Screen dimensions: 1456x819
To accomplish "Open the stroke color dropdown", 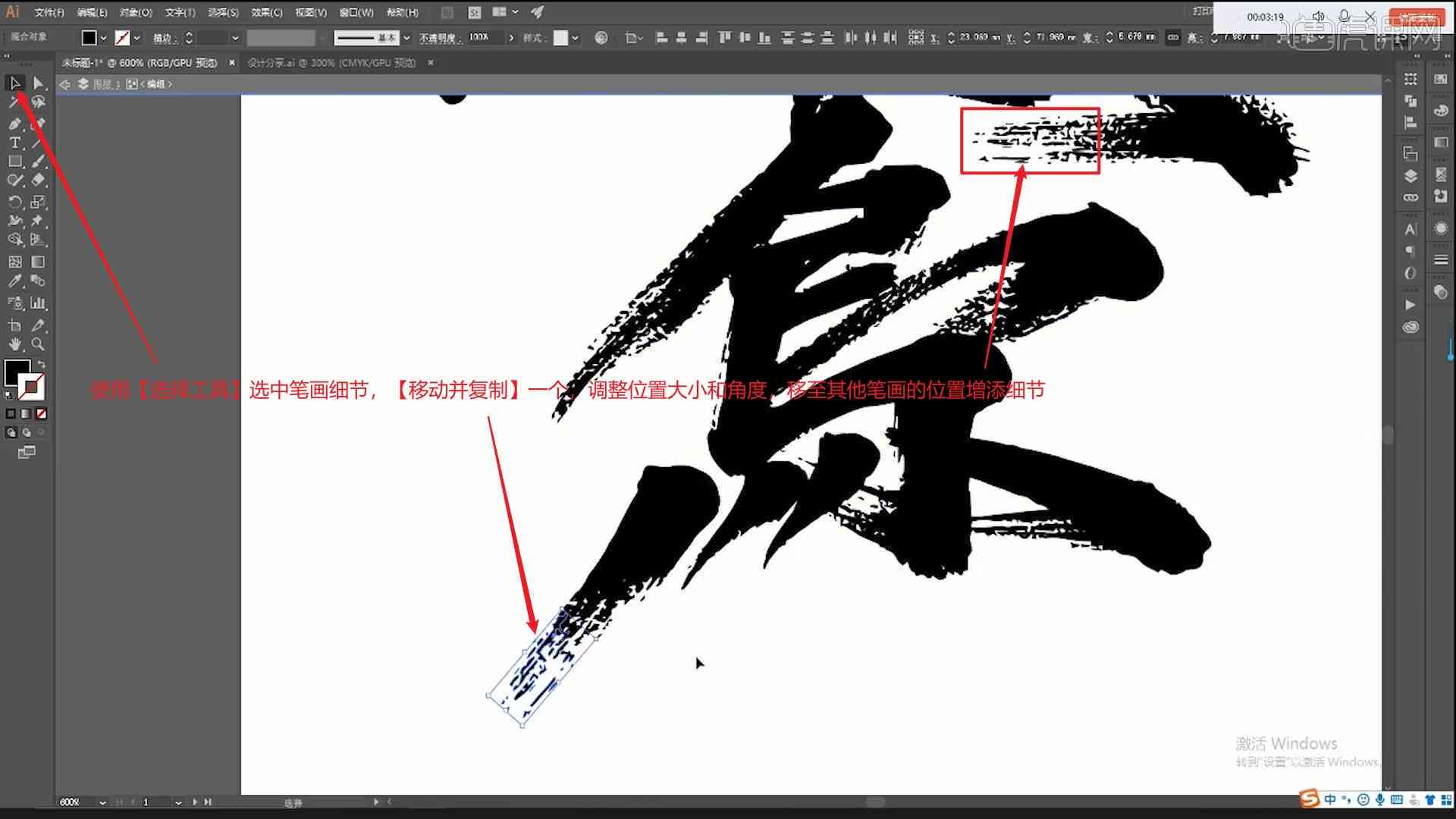I will 137,37.
